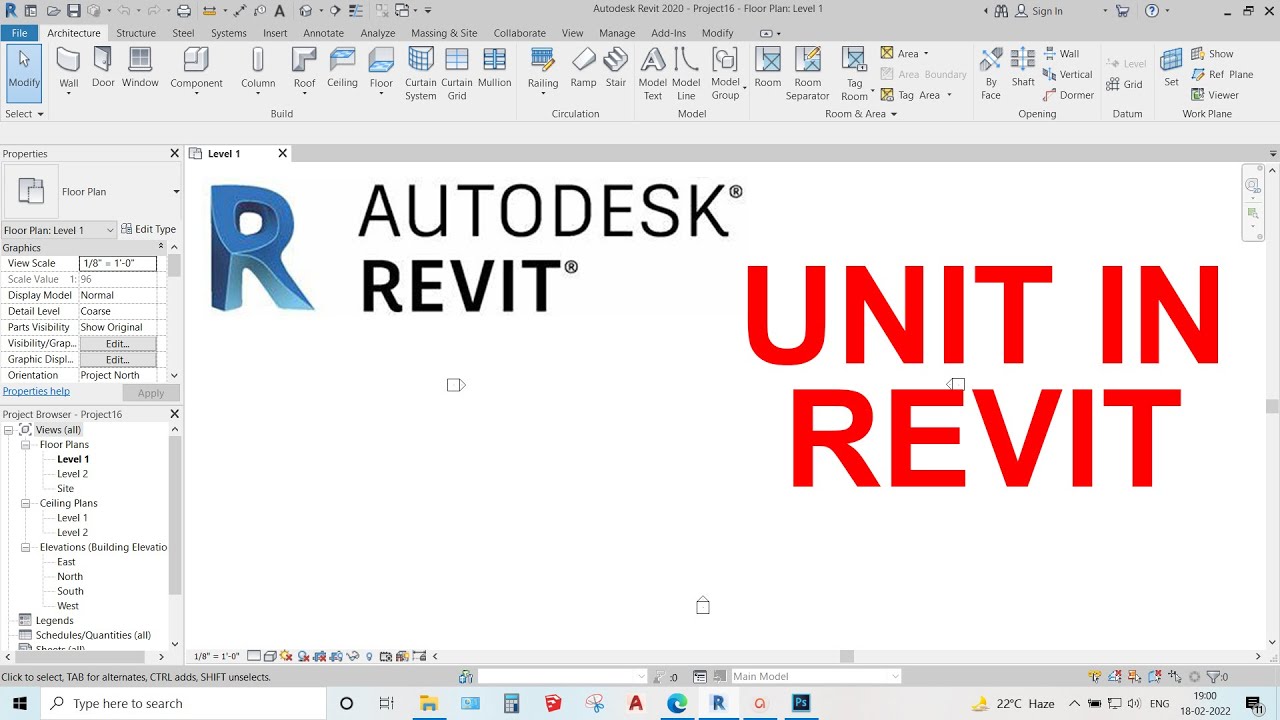Select the Shaft opening tool
The image size is (1280, 720).
pos(1023,68)
